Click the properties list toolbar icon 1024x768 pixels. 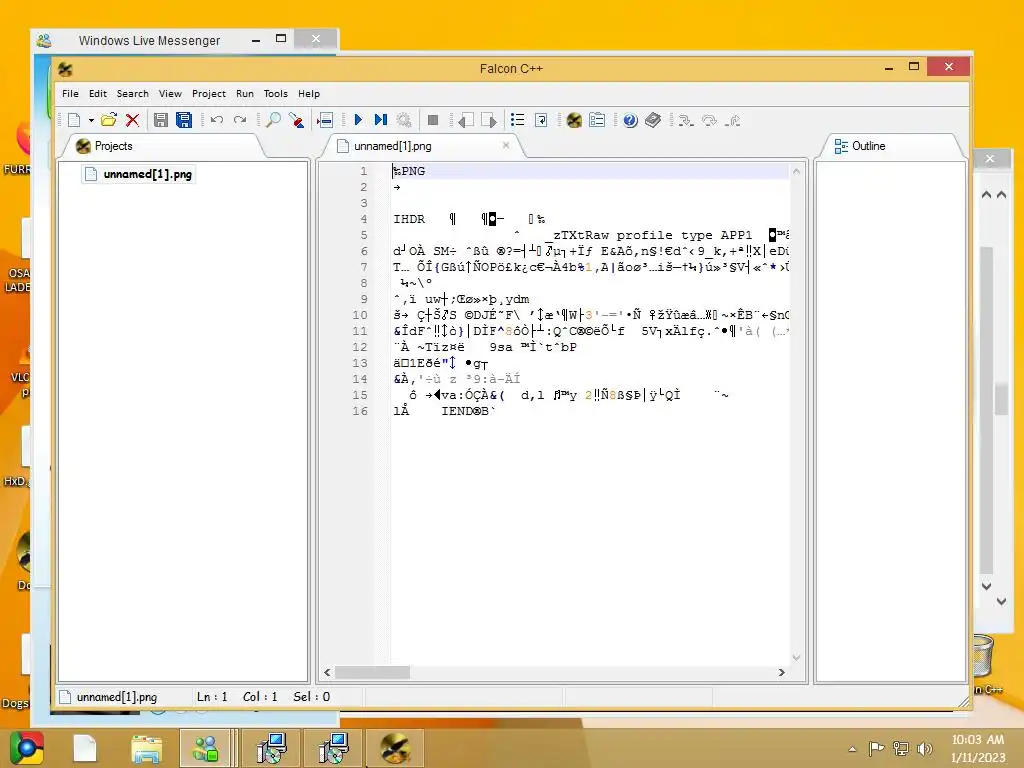pyautogui.click(x=597, y=120)
